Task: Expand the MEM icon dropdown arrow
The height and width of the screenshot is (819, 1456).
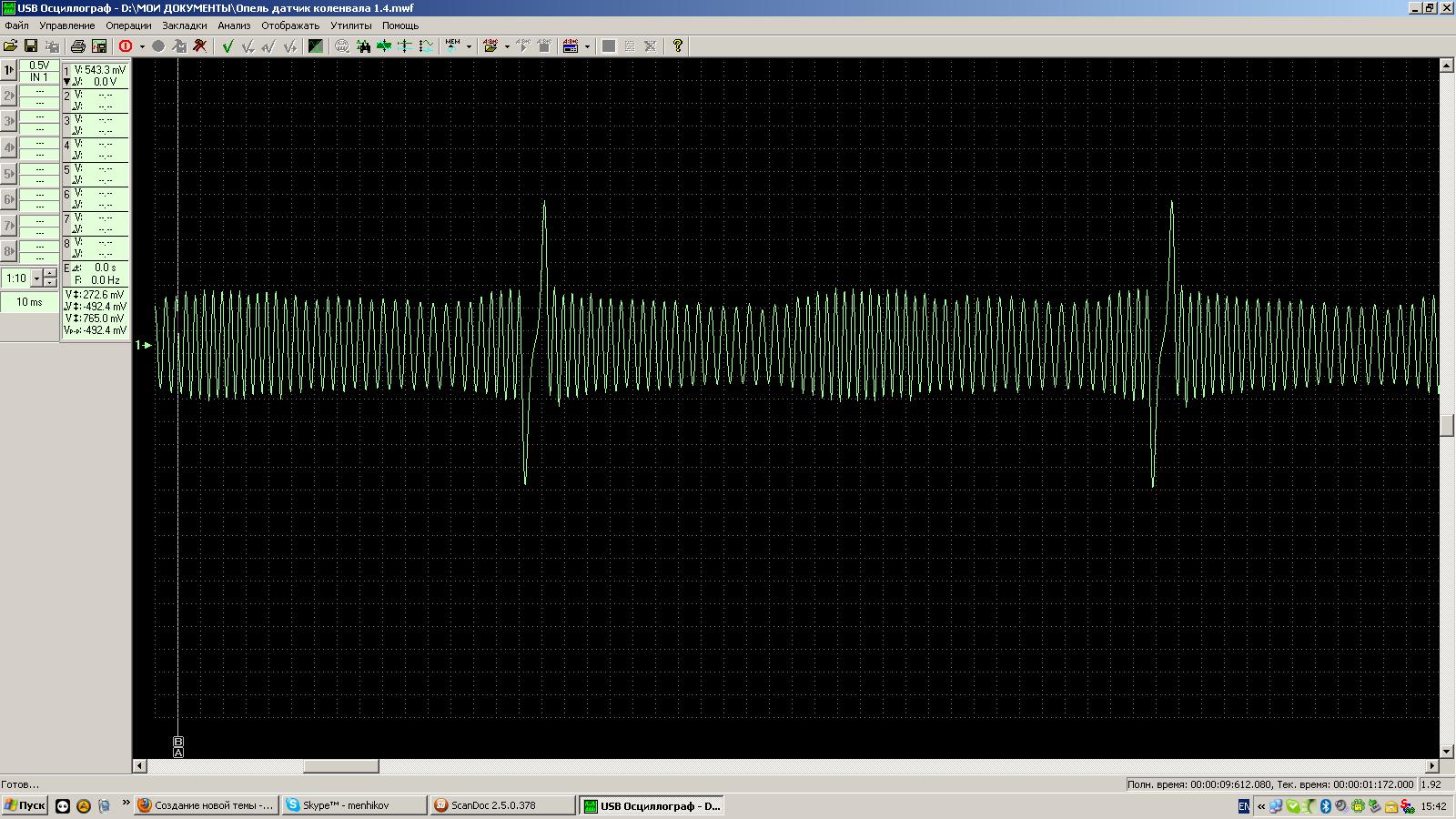Action: click(469, 46)
